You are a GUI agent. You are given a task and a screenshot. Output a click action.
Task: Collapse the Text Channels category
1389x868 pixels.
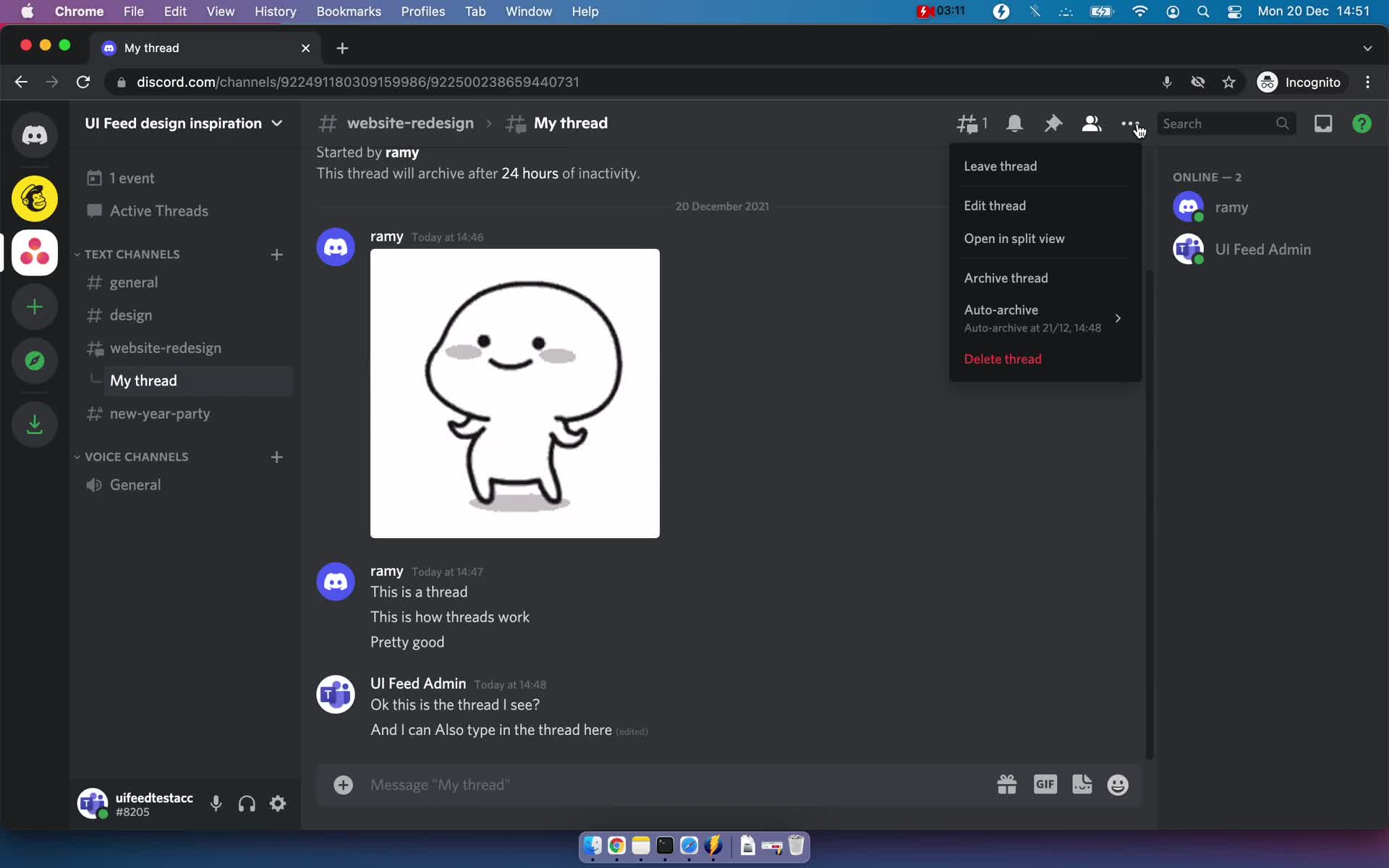[x=127, y=255]
